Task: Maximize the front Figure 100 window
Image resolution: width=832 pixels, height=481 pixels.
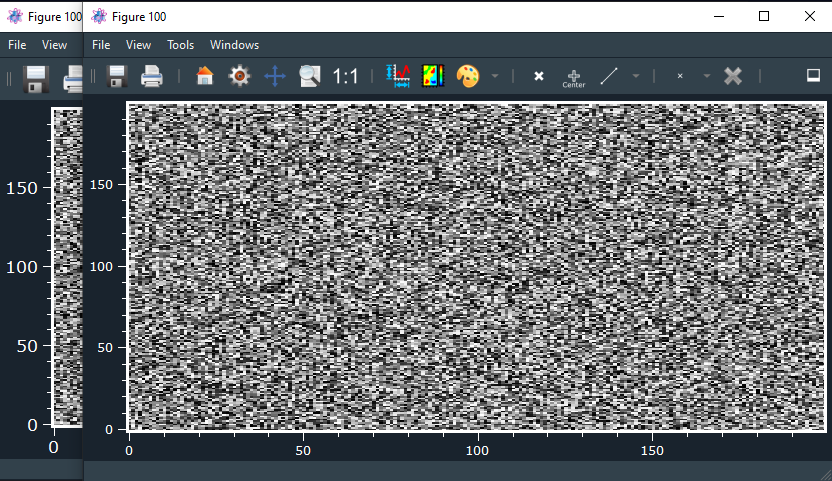Action: (764, 16)
